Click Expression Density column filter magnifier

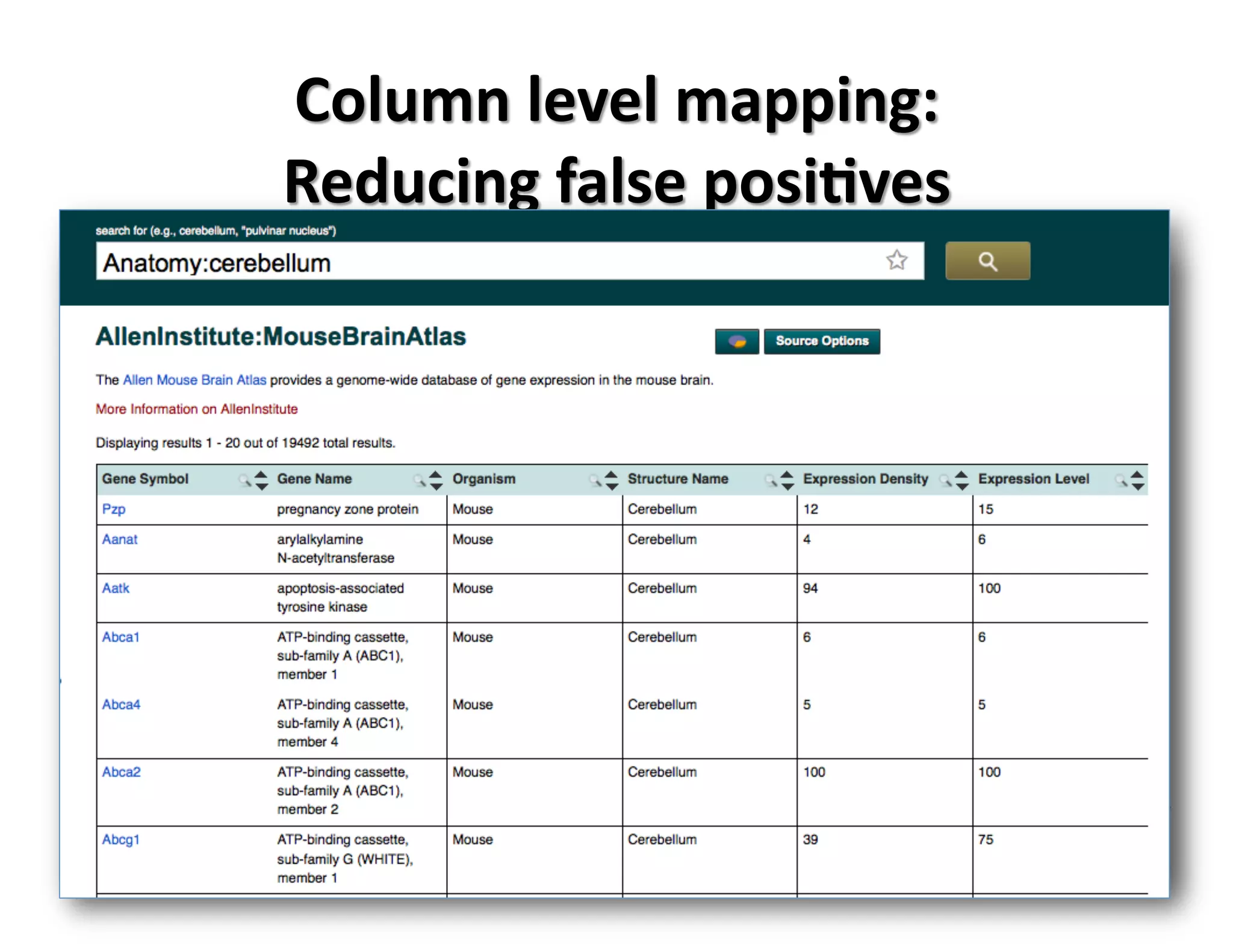[945, 480]
